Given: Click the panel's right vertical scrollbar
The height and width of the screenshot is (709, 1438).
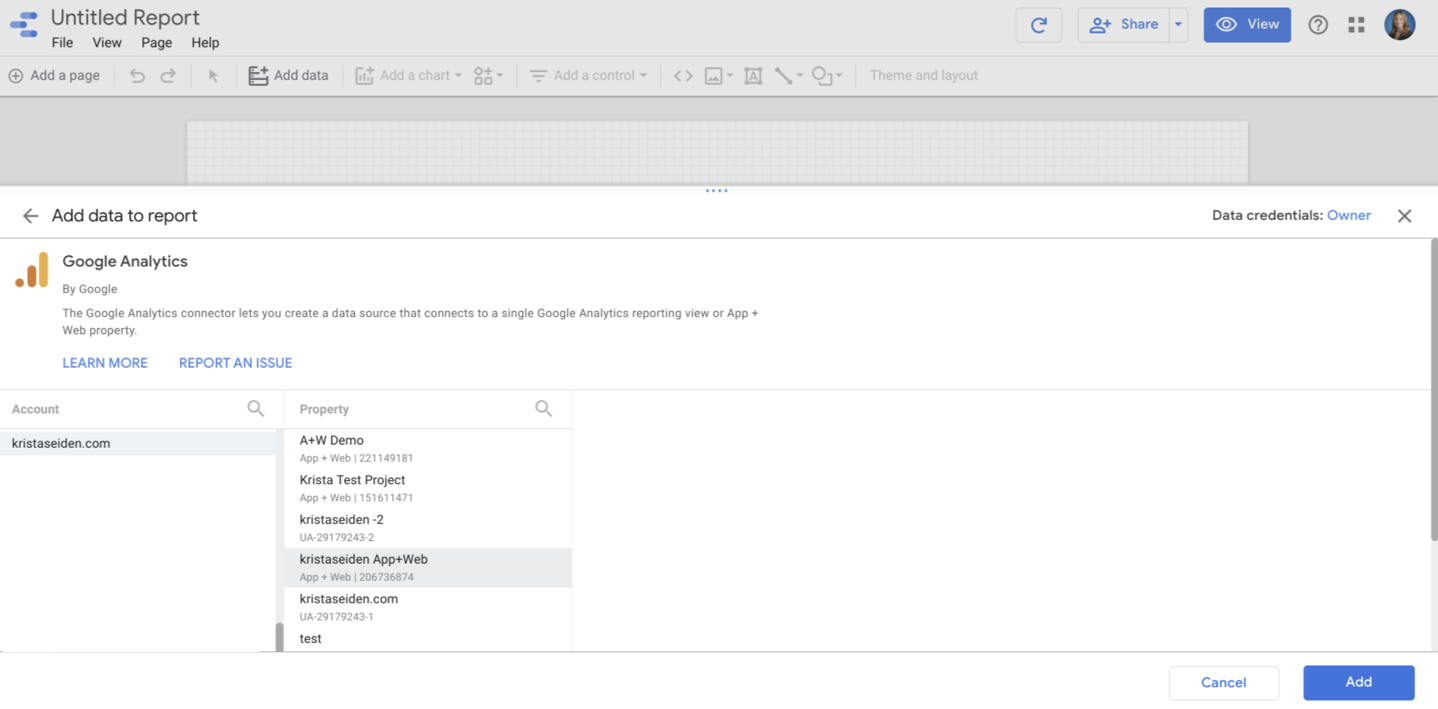Looking at the screenshot, I should pyautogui.click(x=1433, y=390).
